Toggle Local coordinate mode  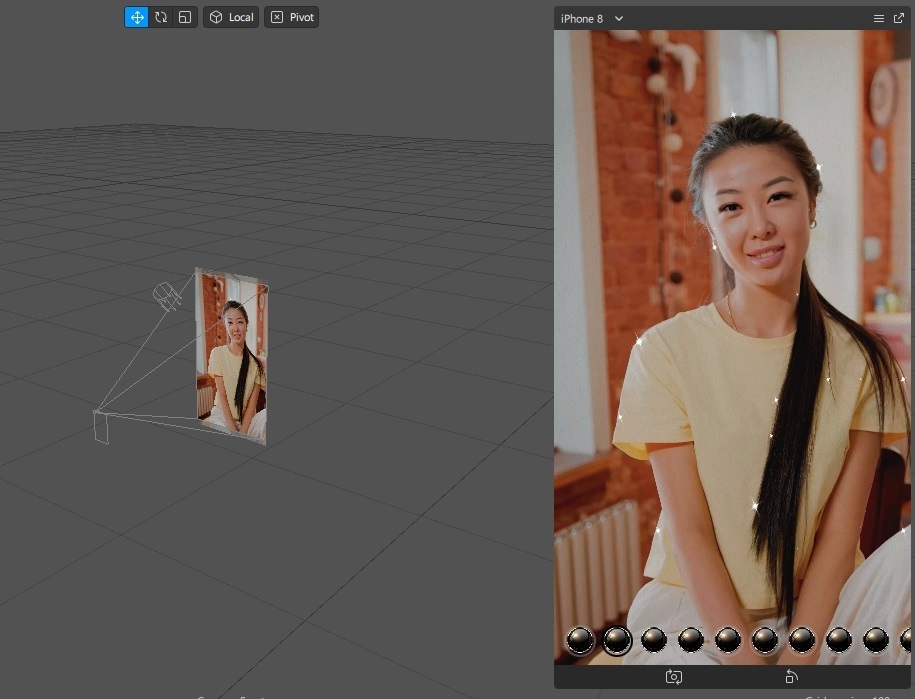[231, 17]
